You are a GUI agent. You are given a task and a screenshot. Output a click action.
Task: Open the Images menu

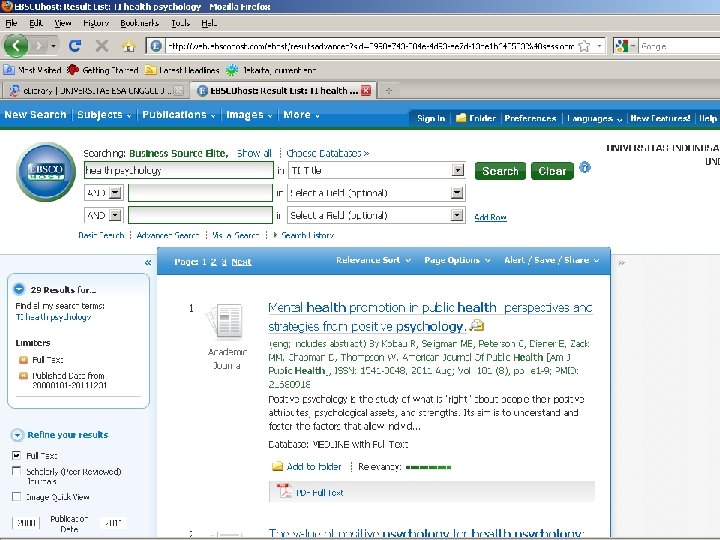249,115
